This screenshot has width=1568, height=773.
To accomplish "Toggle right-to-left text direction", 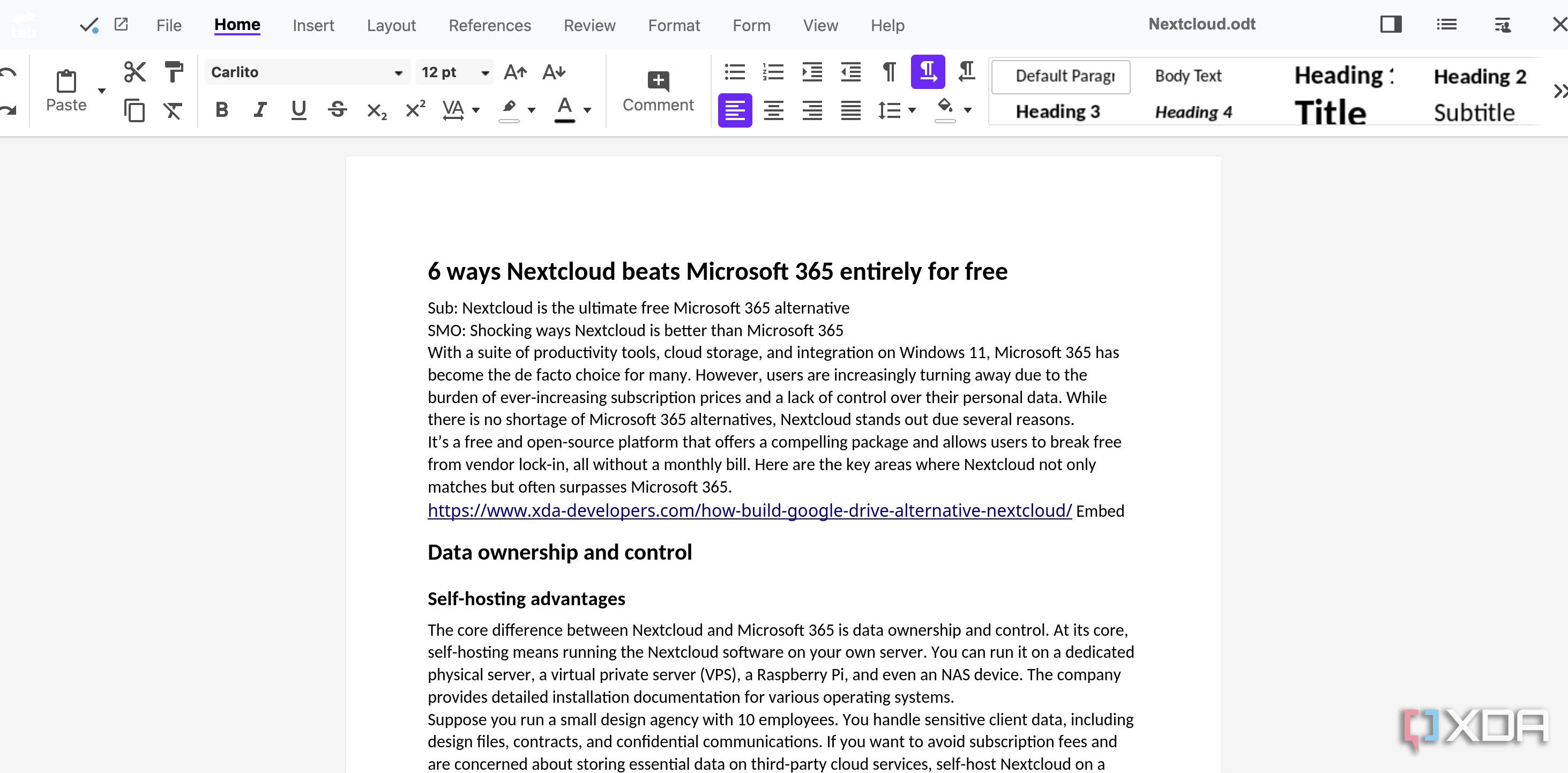I will 967,72.
